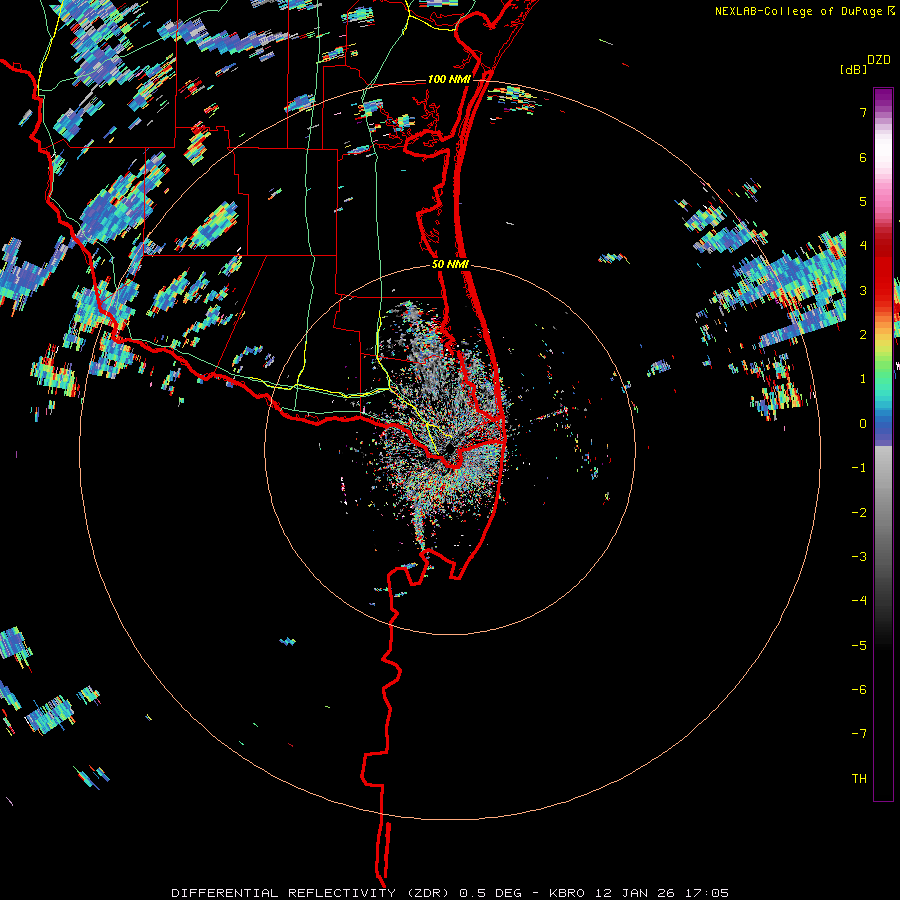
Task: Click the -2 value on color scale
Action: 859,513
